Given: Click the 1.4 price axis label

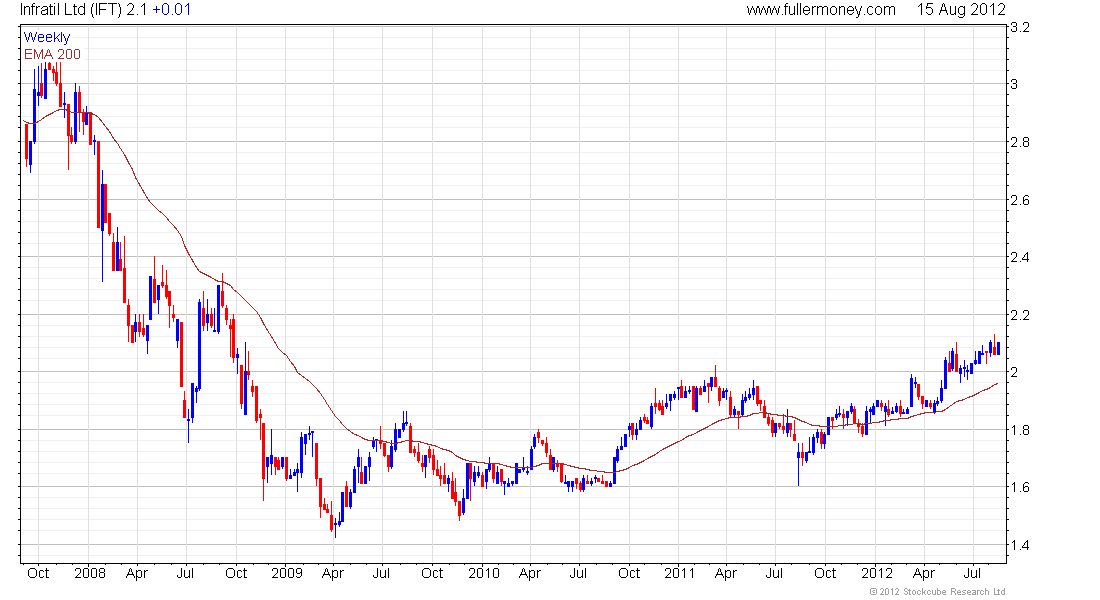Looking at the screenshot, I should 1019,545.
